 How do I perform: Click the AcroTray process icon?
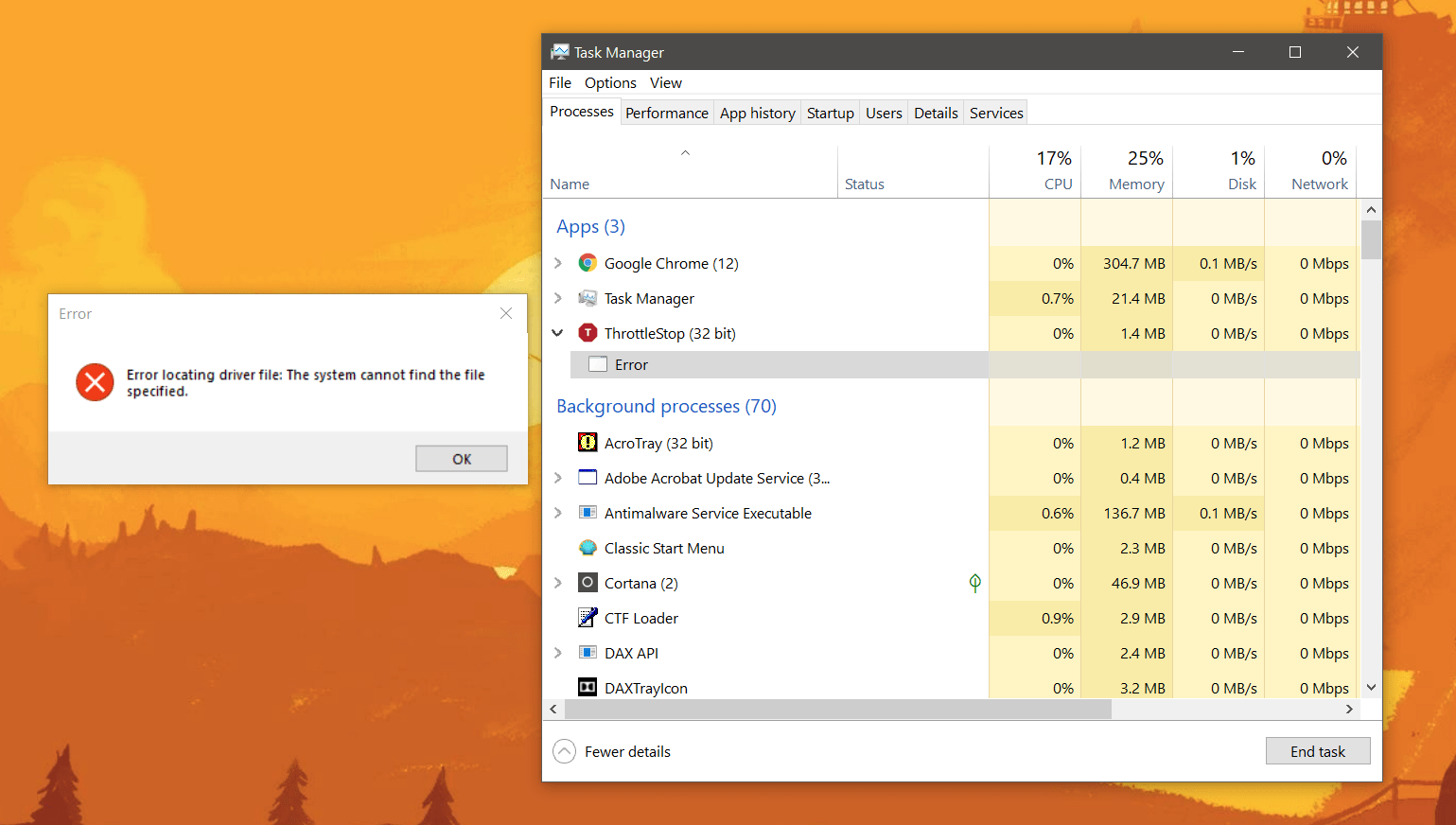coord(588,443)
